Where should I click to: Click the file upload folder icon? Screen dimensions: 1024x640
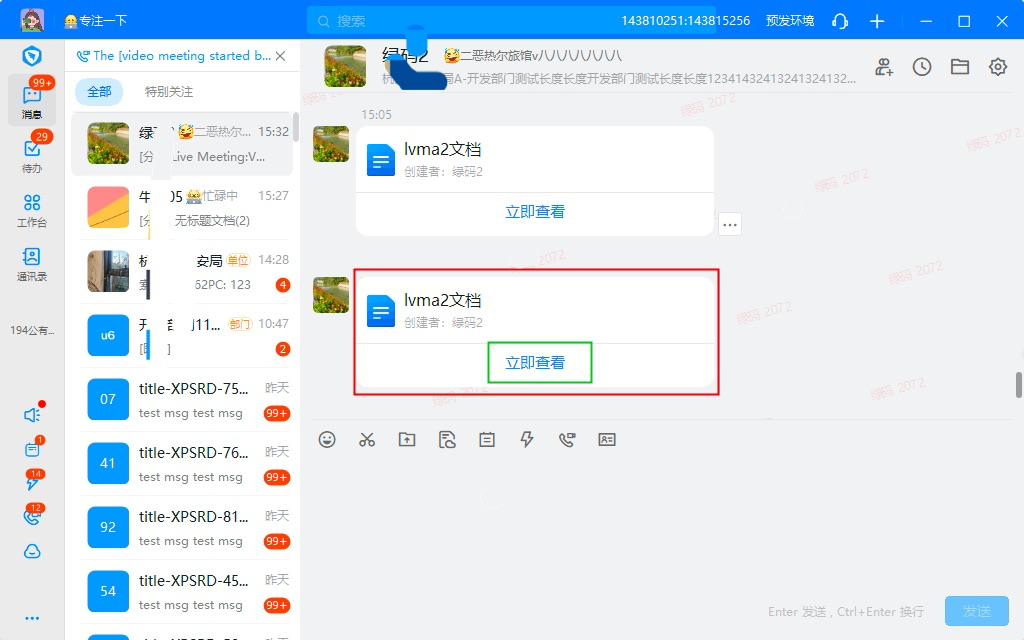(407, 439)
